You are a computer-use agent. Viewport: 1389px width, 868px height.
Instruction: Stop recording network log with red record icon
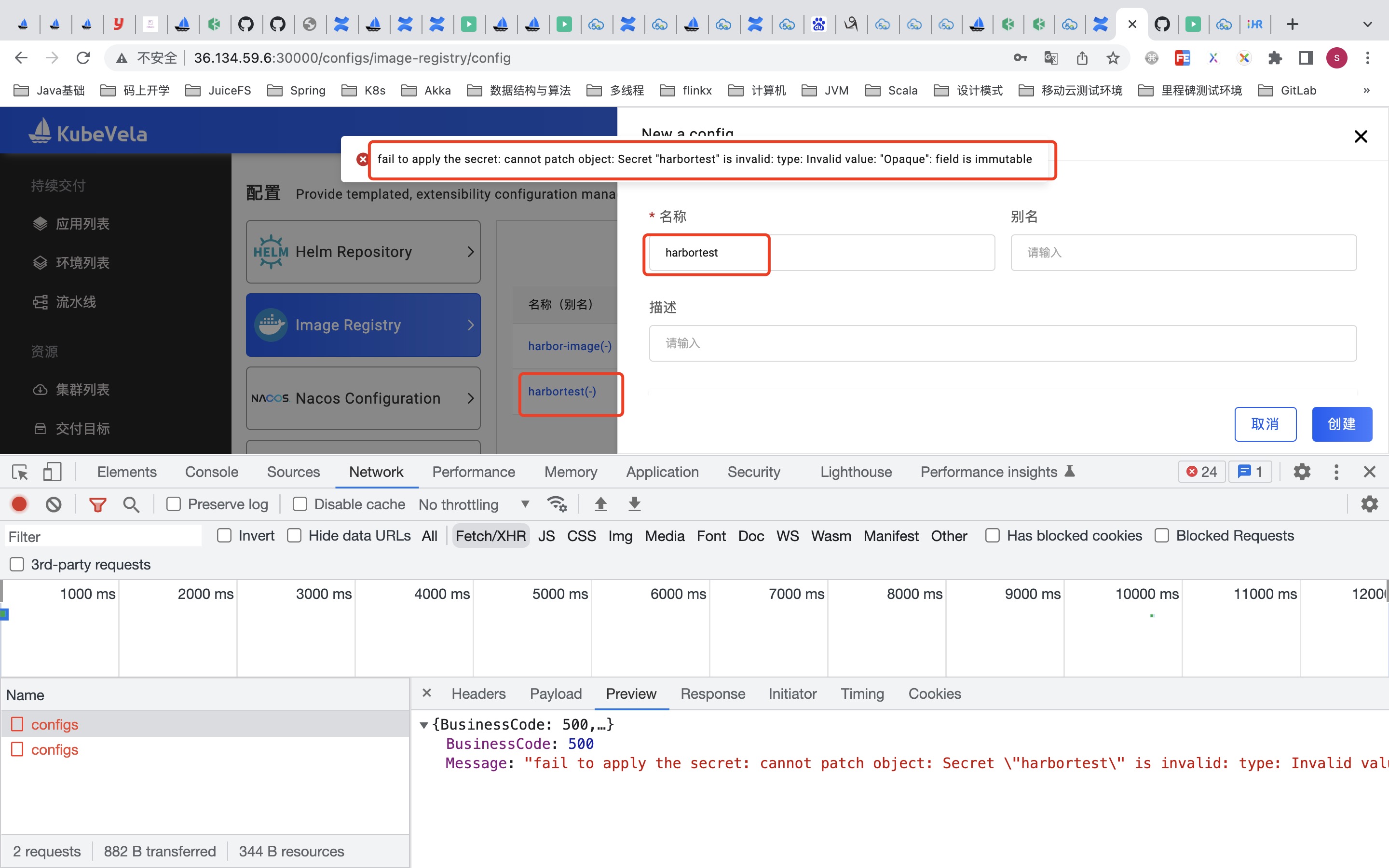pyautogui.click(x=19, y=504)
